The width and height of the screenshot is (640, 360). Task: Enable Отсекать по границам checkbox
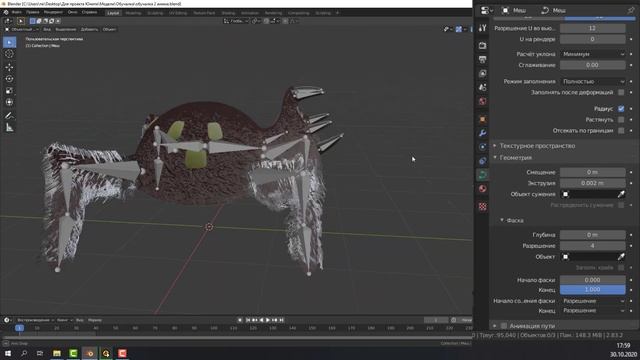(x=621, y=131)
